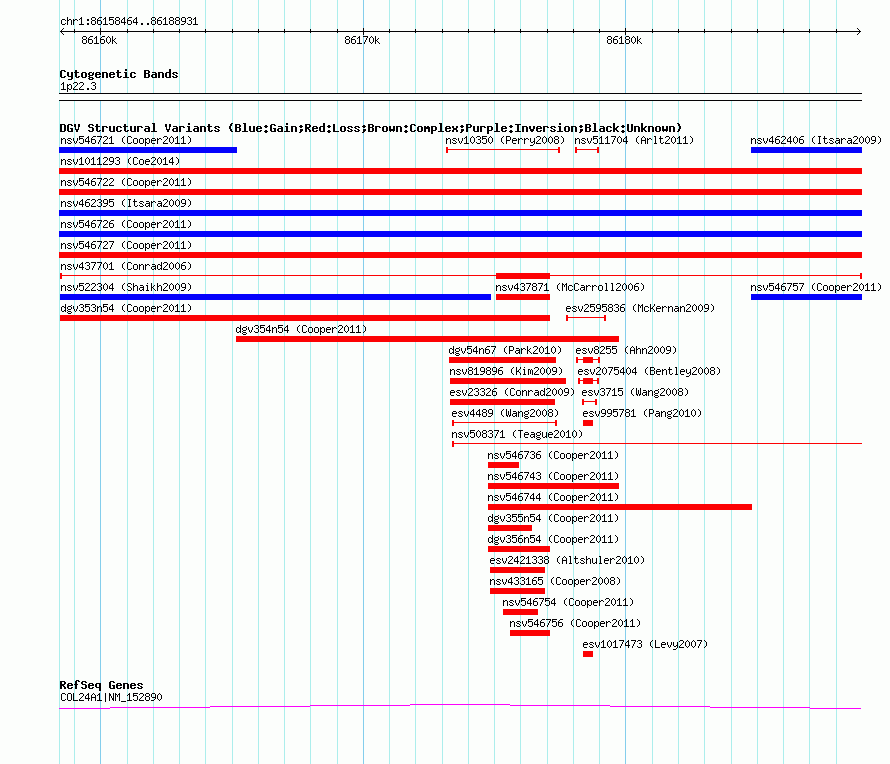890x764 pixels.
Task: Select dgv54n67 (Park2010) label
Action: pos(505,350)
